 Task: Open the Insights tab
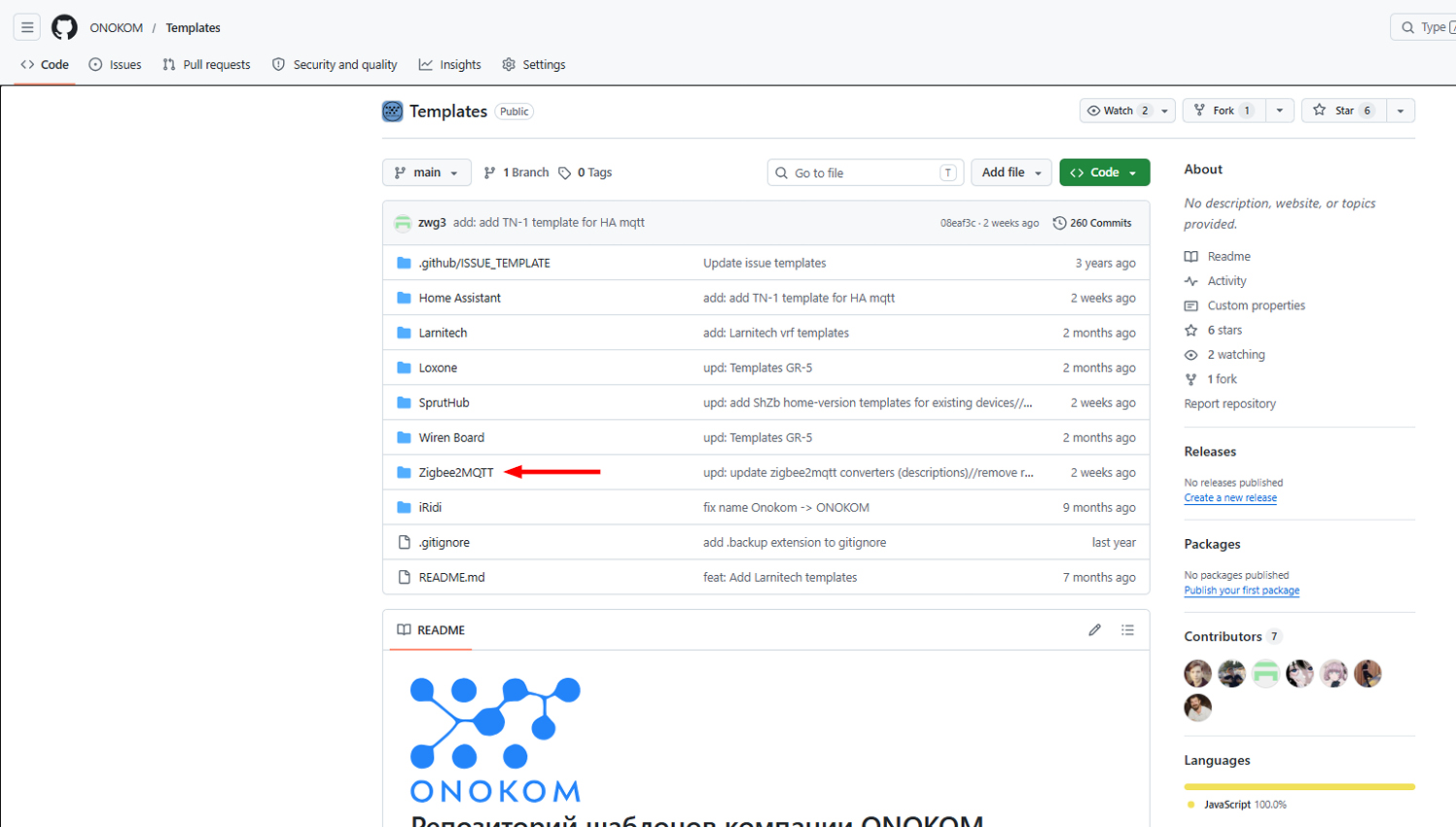click(449, 64)
